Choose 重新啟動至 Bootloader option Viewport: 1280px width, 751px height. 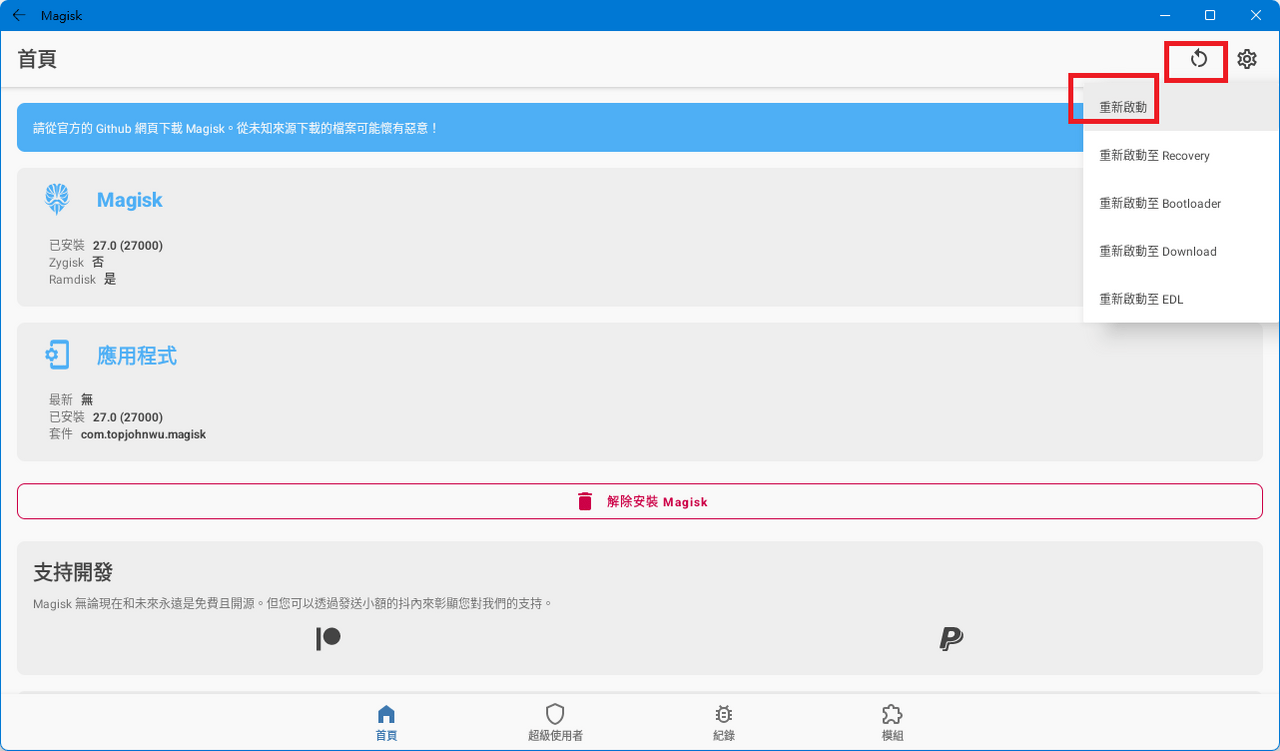point(1181,203)
